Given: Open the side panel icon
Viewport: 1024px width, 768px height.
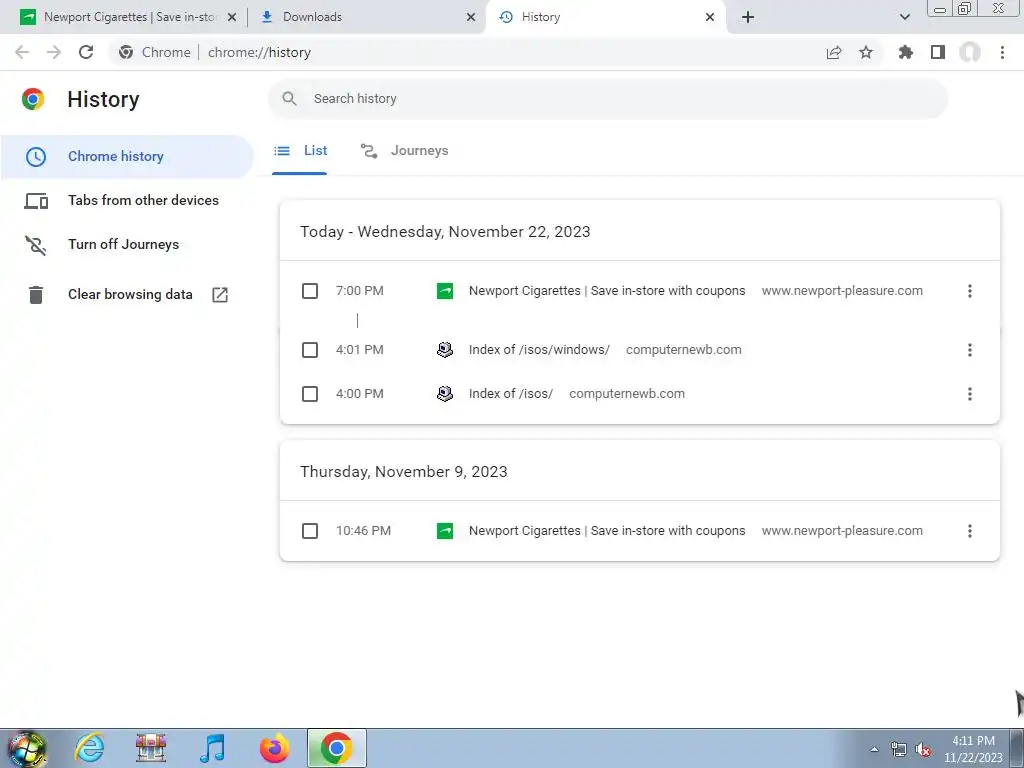Looking at the screenshot, I should click(x=938, y=52).
